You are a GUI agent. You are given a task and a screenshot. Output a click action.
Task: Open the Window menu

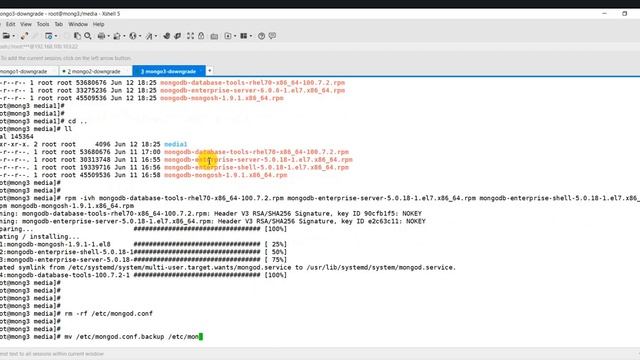click(x=78, y=24)
